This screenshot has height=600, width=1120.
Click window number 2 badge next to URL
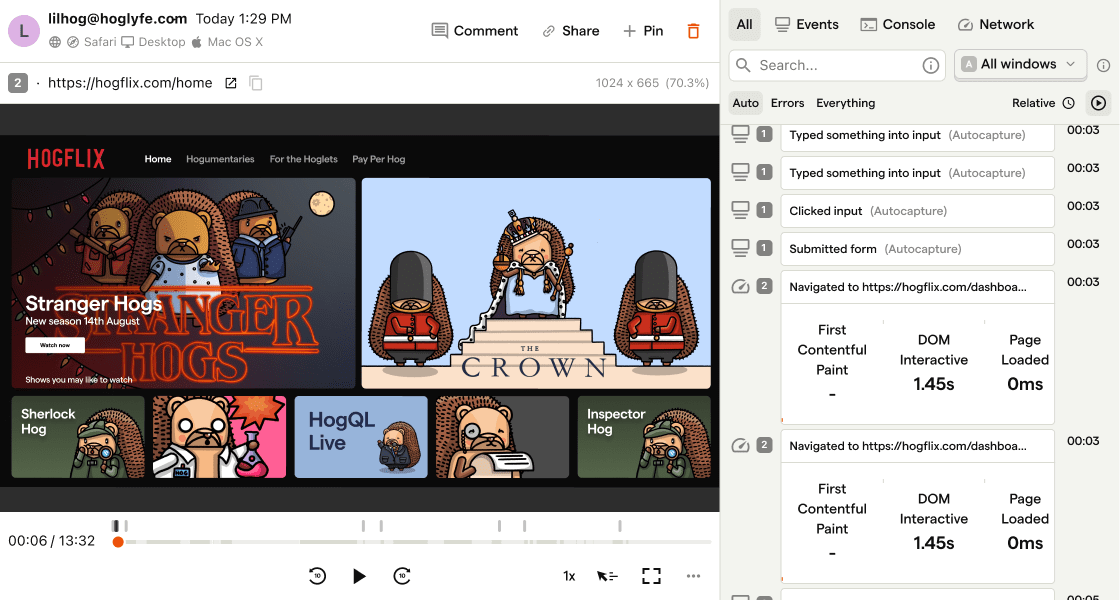click(x=18, y=83)
